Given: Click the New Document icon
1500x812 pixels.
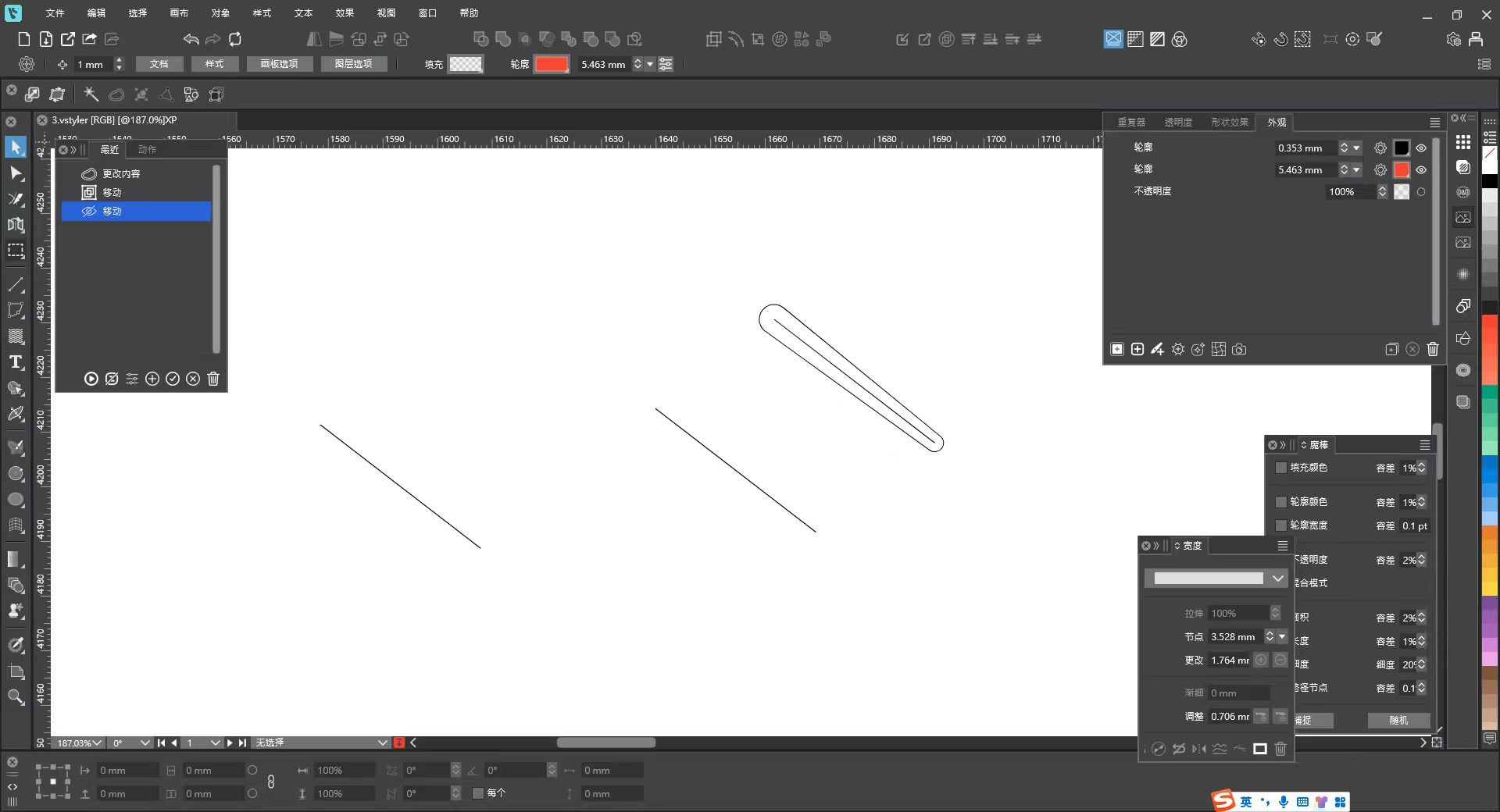Looking at the screenshot, I should [x=23, y=39].
